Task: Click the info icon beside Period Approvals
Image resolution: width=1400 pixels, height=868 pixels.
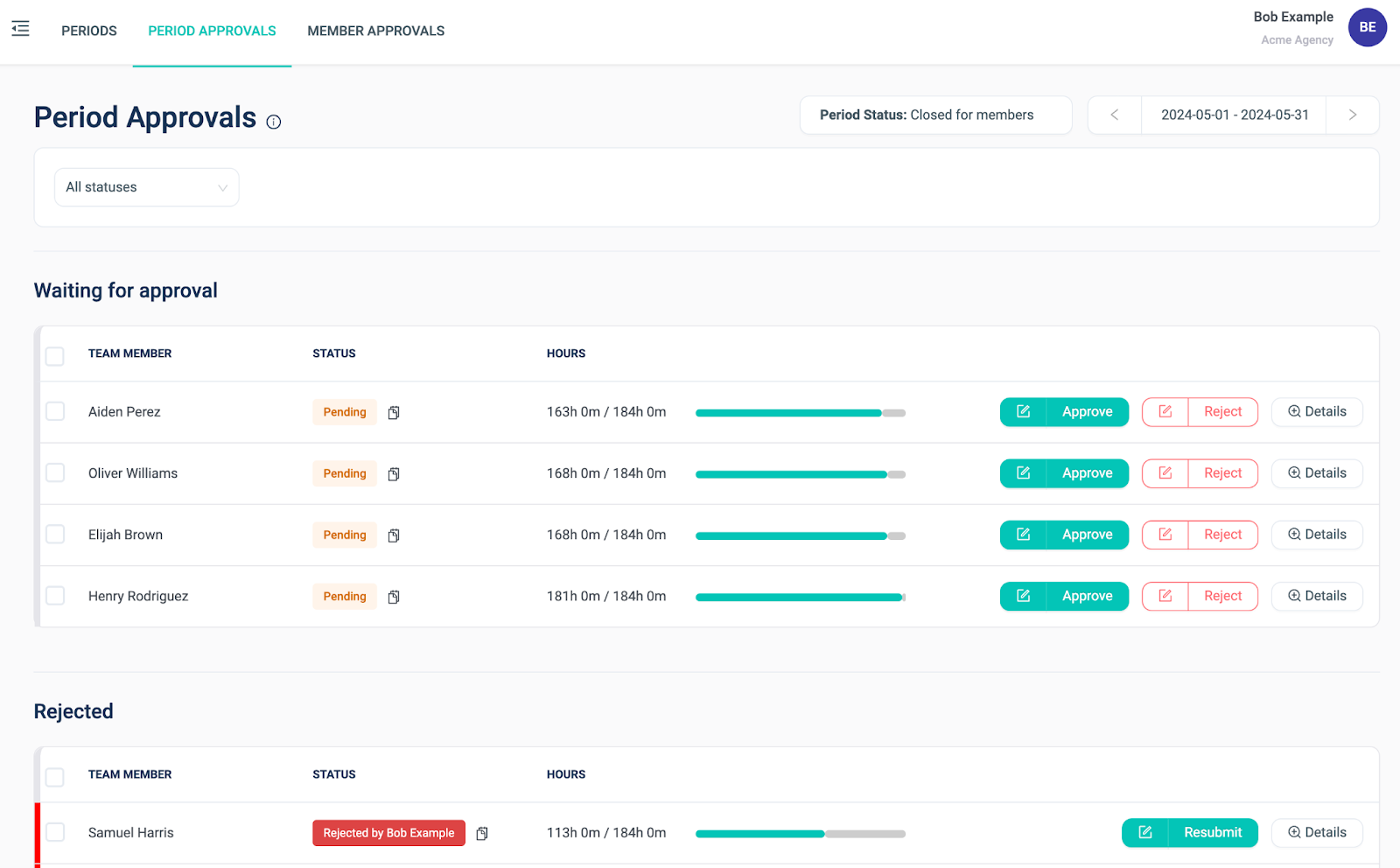Action: 274,122
